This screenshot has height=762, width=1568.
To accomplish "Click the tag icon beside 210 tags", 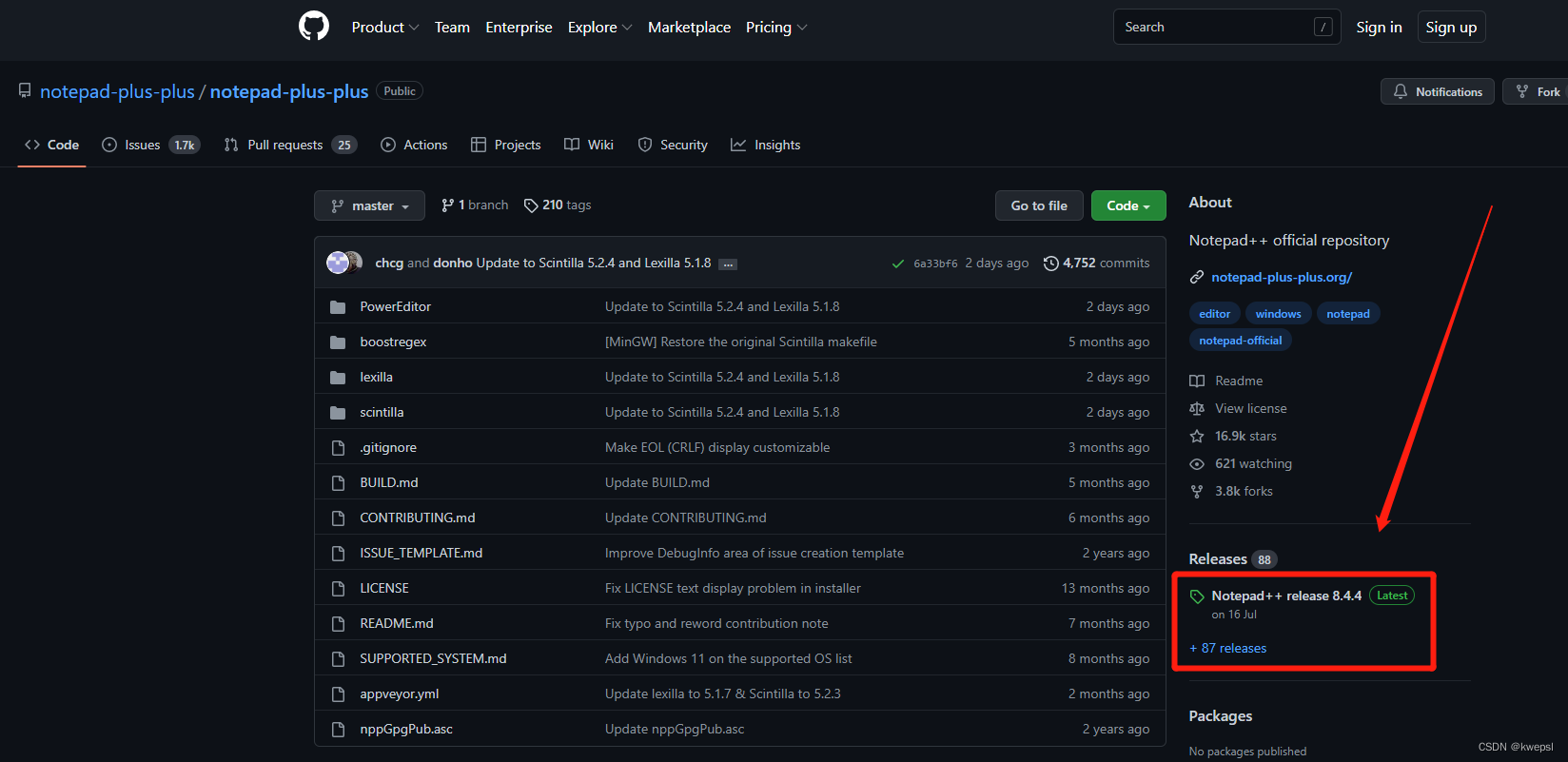I will [x=531, y=205].
